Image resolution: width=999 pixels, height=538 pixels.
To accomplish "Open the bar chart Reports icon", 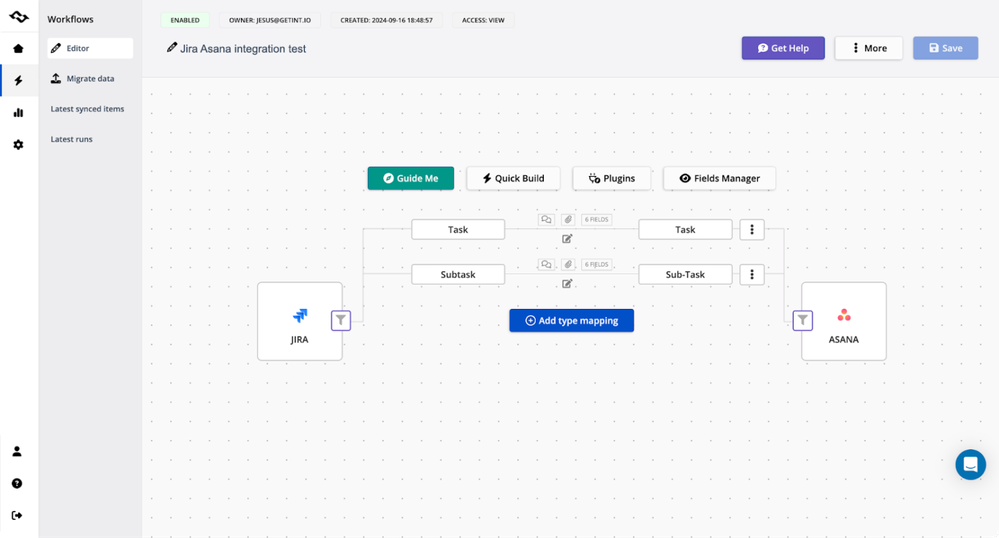I will point(18,113).
